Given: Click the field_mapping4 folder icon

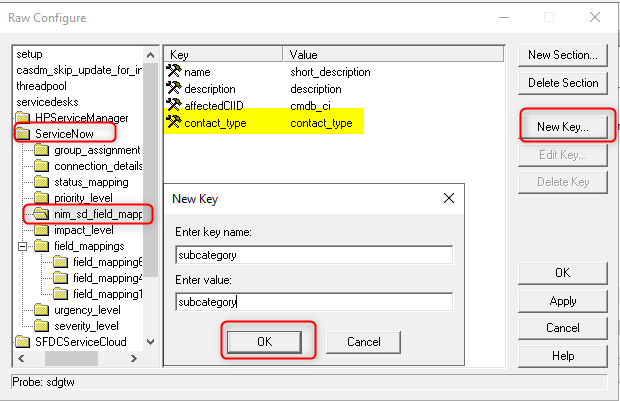Looking at the screenshot, I should [60, 278].
